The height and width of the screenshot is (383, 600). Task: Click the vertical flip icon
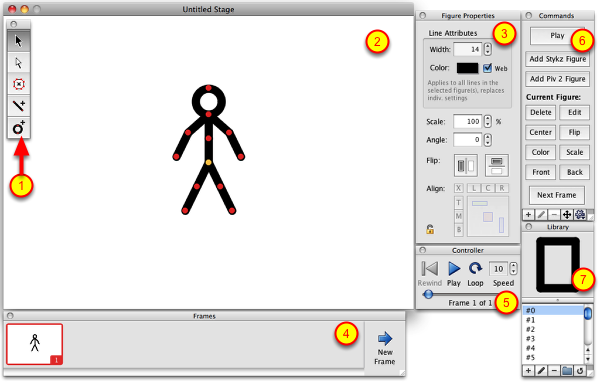[497, 166]
